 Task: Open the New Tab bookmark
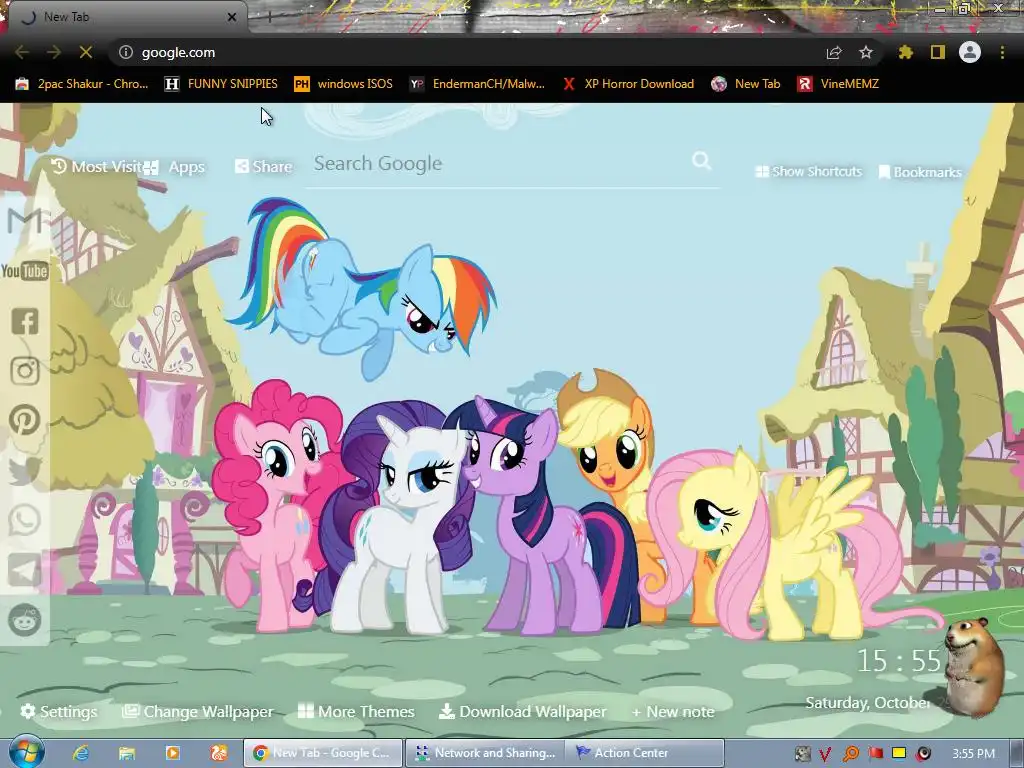(746, 84)
